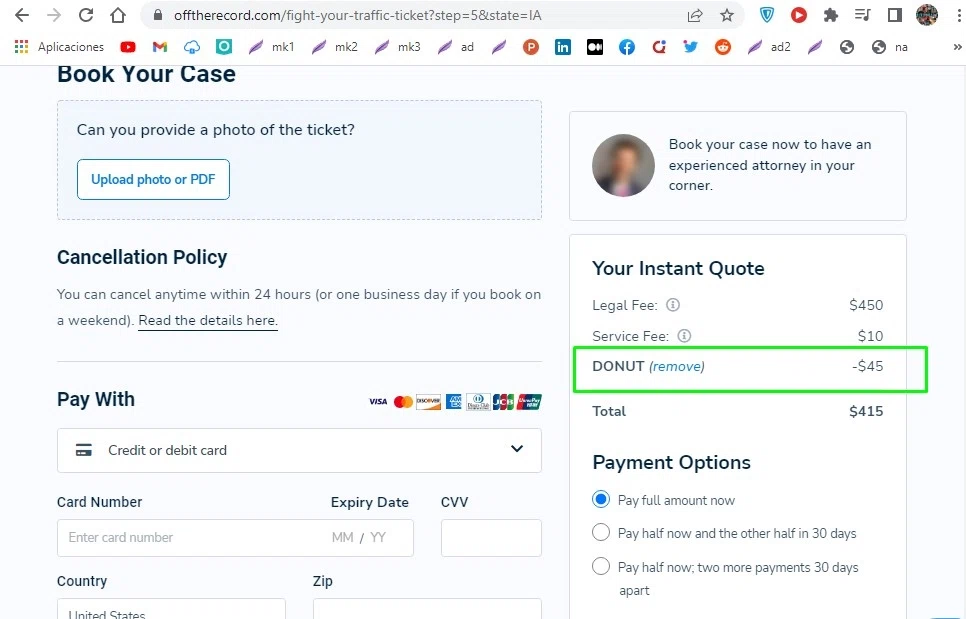The width and height of the screenshot is (966, 619).
Task: Open the Country selector field
Action: coord(171,609)
